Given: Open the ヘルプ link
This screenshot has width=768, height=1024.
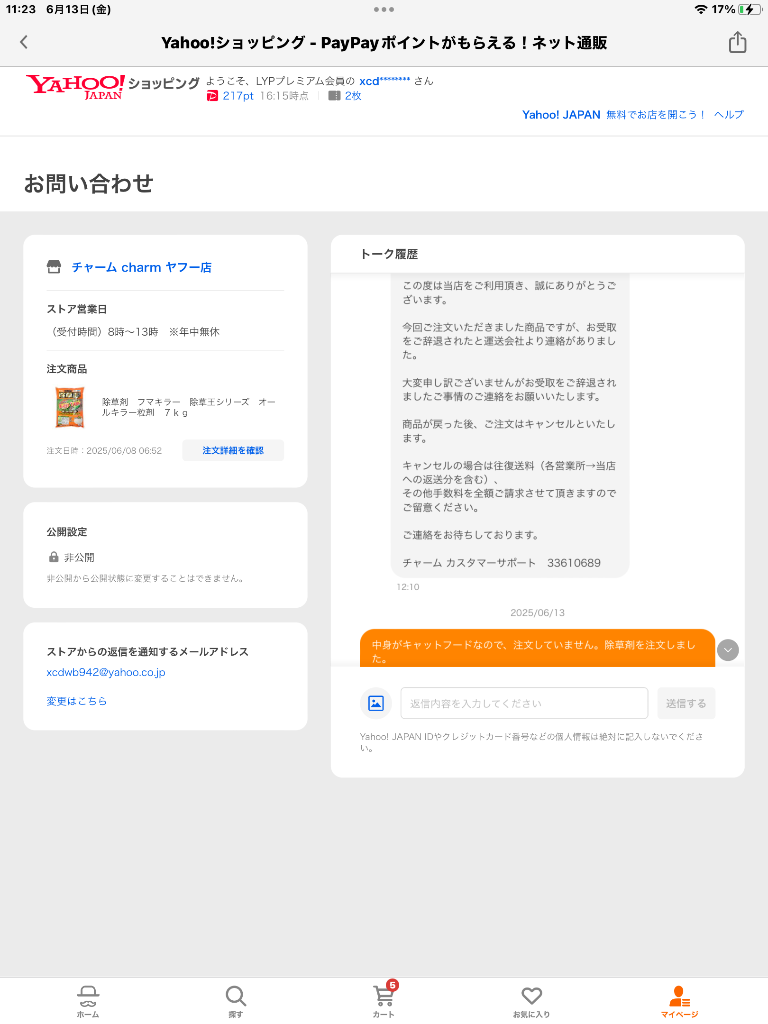Looking at the screenshot, I should (729, 115).
